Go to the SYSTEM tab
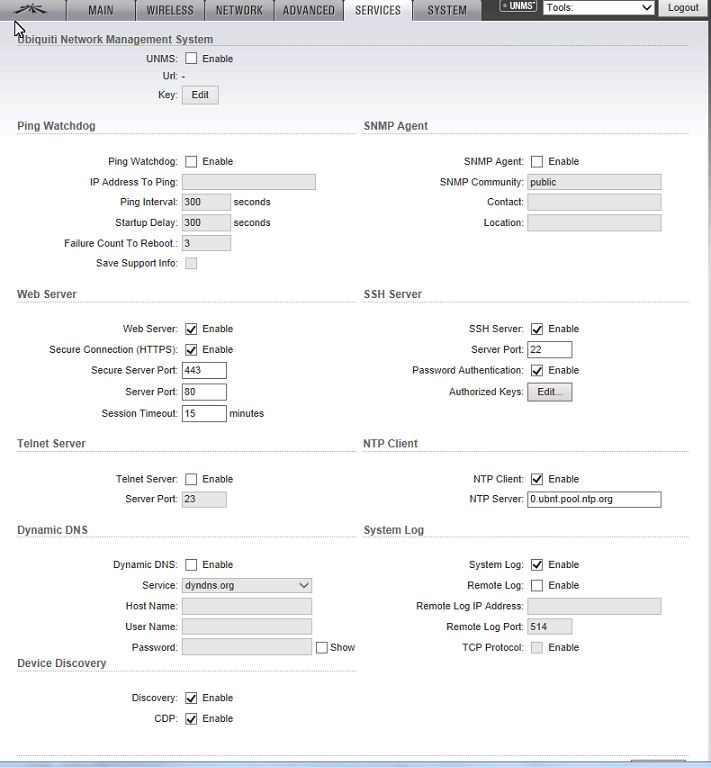The image size is (711, 768). click(446, 10)
